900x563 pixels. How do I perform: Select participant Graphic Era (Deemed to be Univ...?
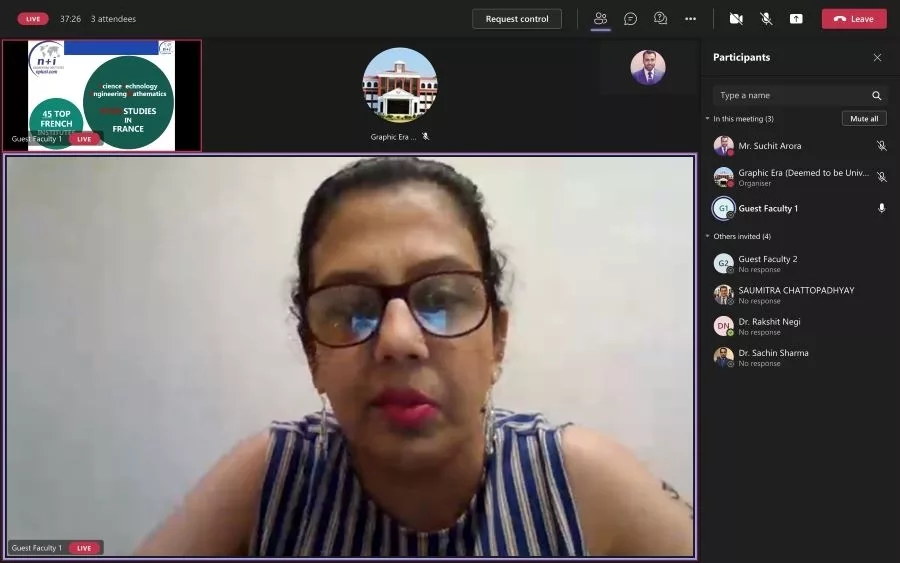(x=800, y=177)
